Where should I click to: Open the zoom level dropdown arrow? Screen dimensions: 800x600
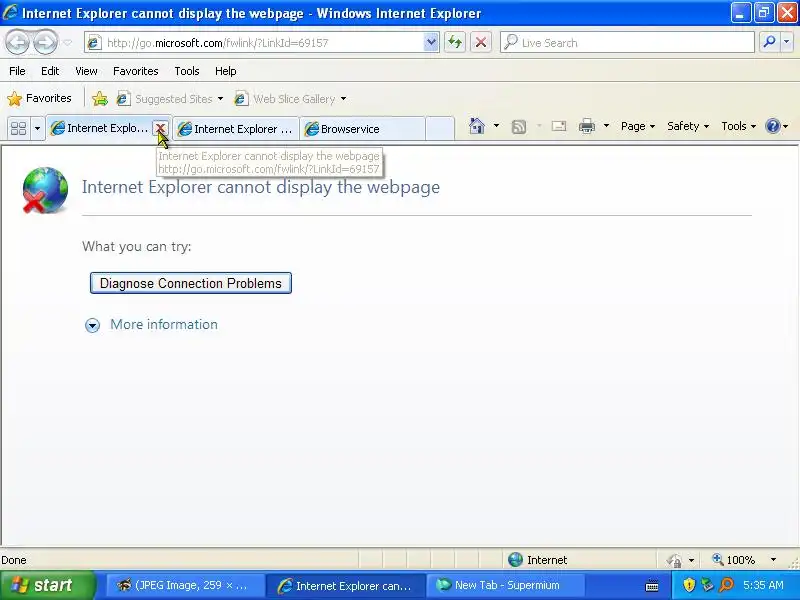773,560
